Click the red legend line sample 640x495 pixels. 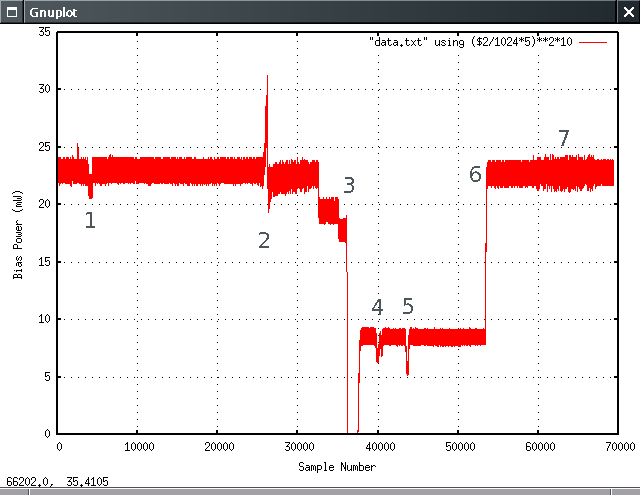[x=593, y=43]
